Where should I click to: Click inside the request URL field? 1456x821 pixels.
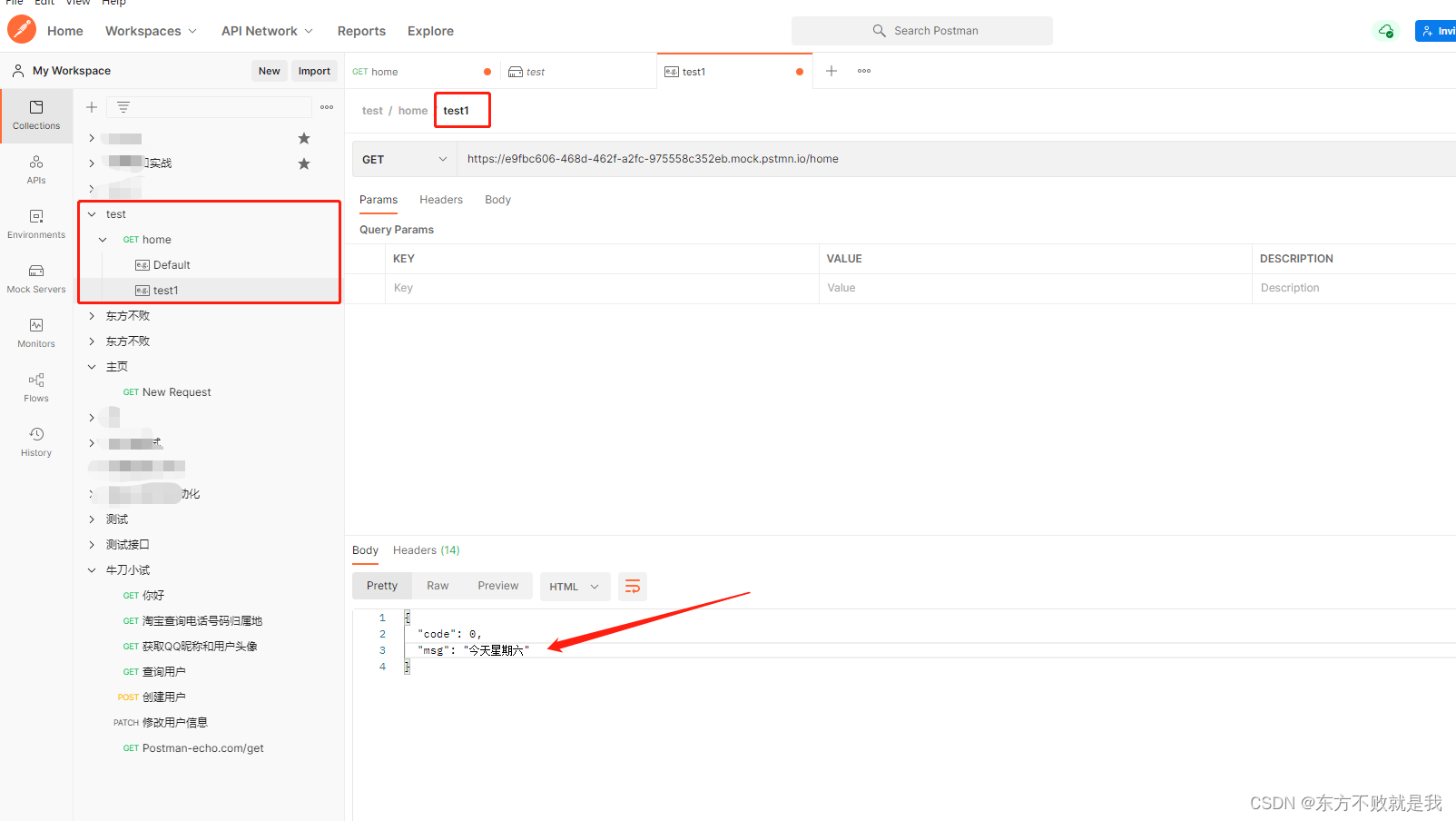click(726, 158)
